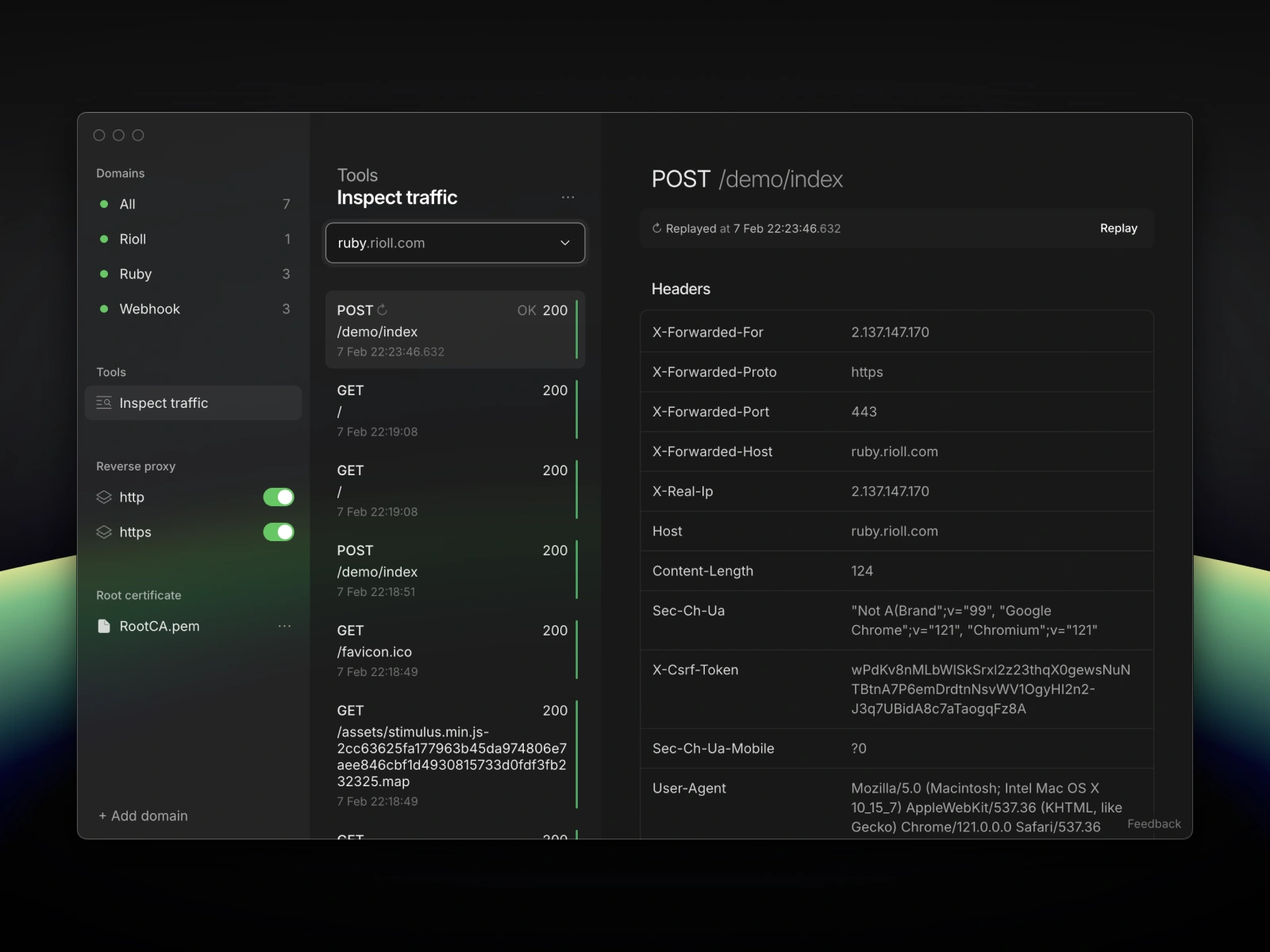Click the Host header ruby.rioll.com value

coord(895,531)
